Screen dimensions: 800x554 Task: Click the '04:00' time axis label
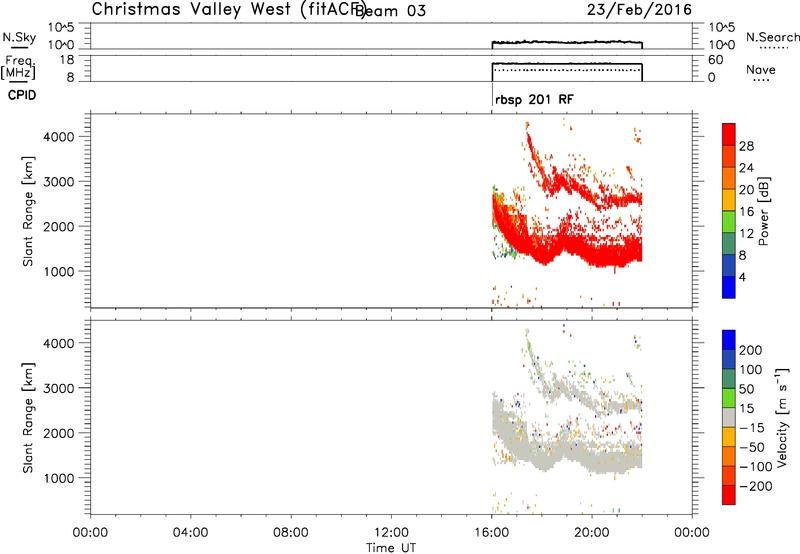191,533
